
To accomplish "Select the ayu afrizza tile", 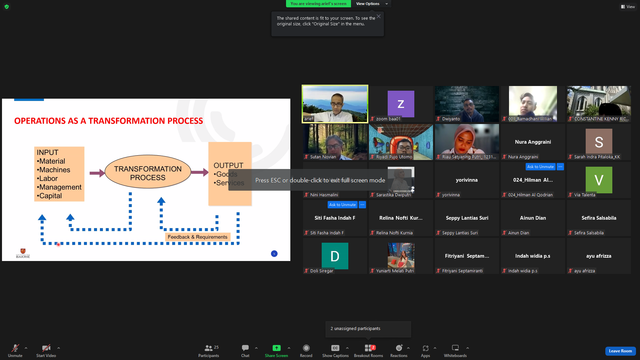I will (x=599, y=256).
